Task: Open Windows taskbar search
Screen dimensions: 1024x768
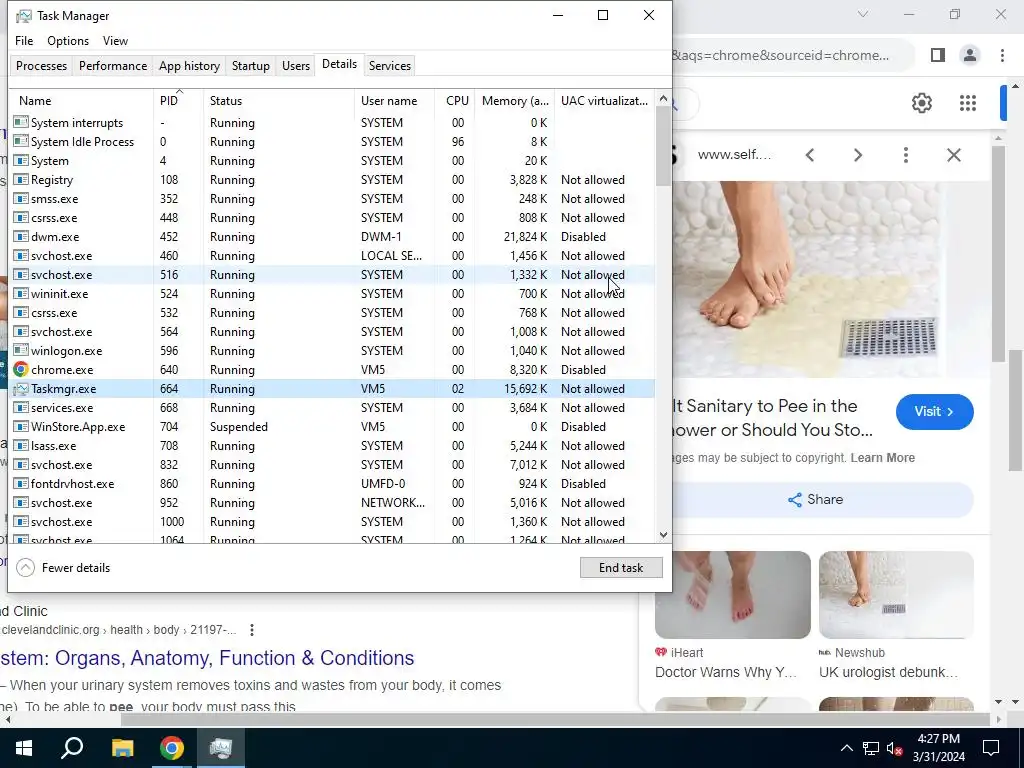Action: 72,748
